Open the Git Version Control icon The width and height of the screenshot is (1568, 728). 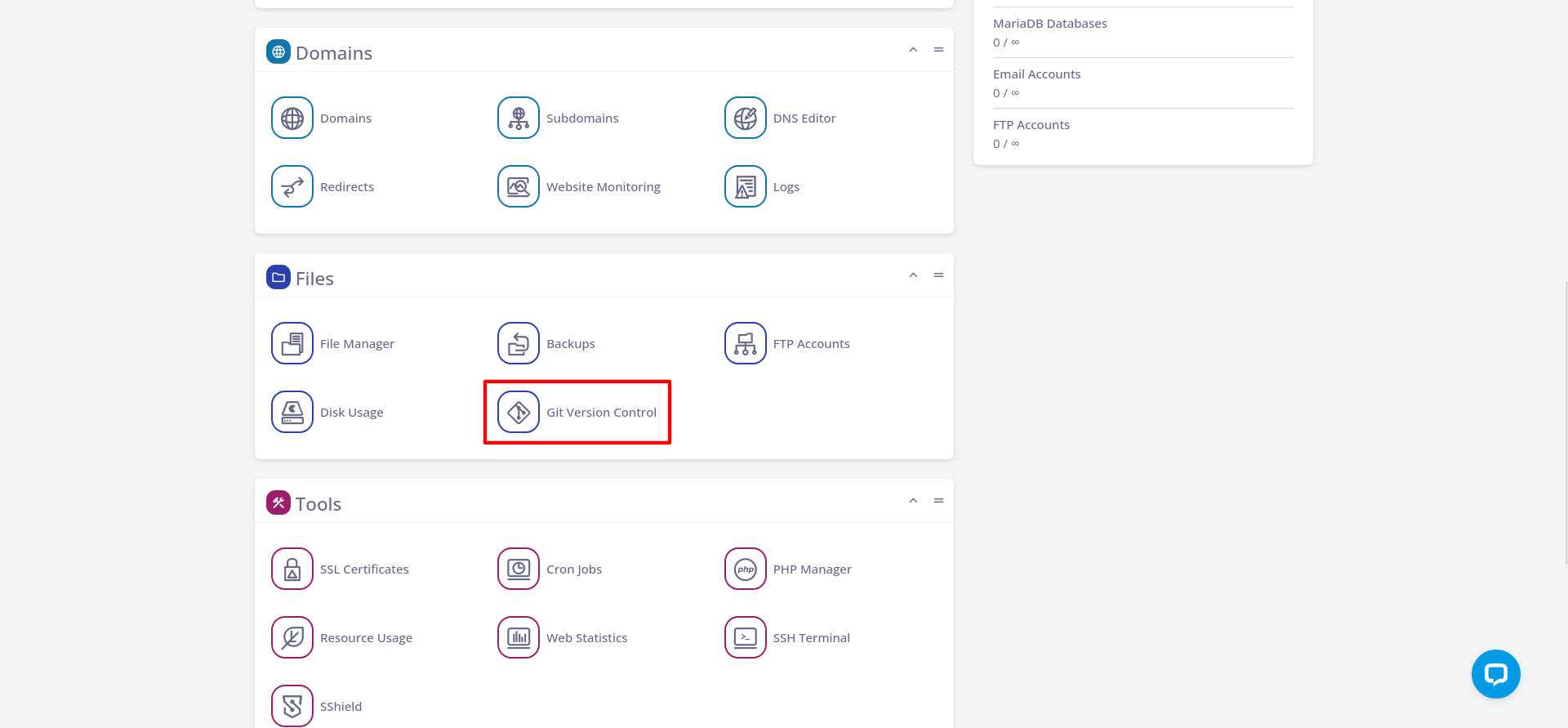point(519,412)
